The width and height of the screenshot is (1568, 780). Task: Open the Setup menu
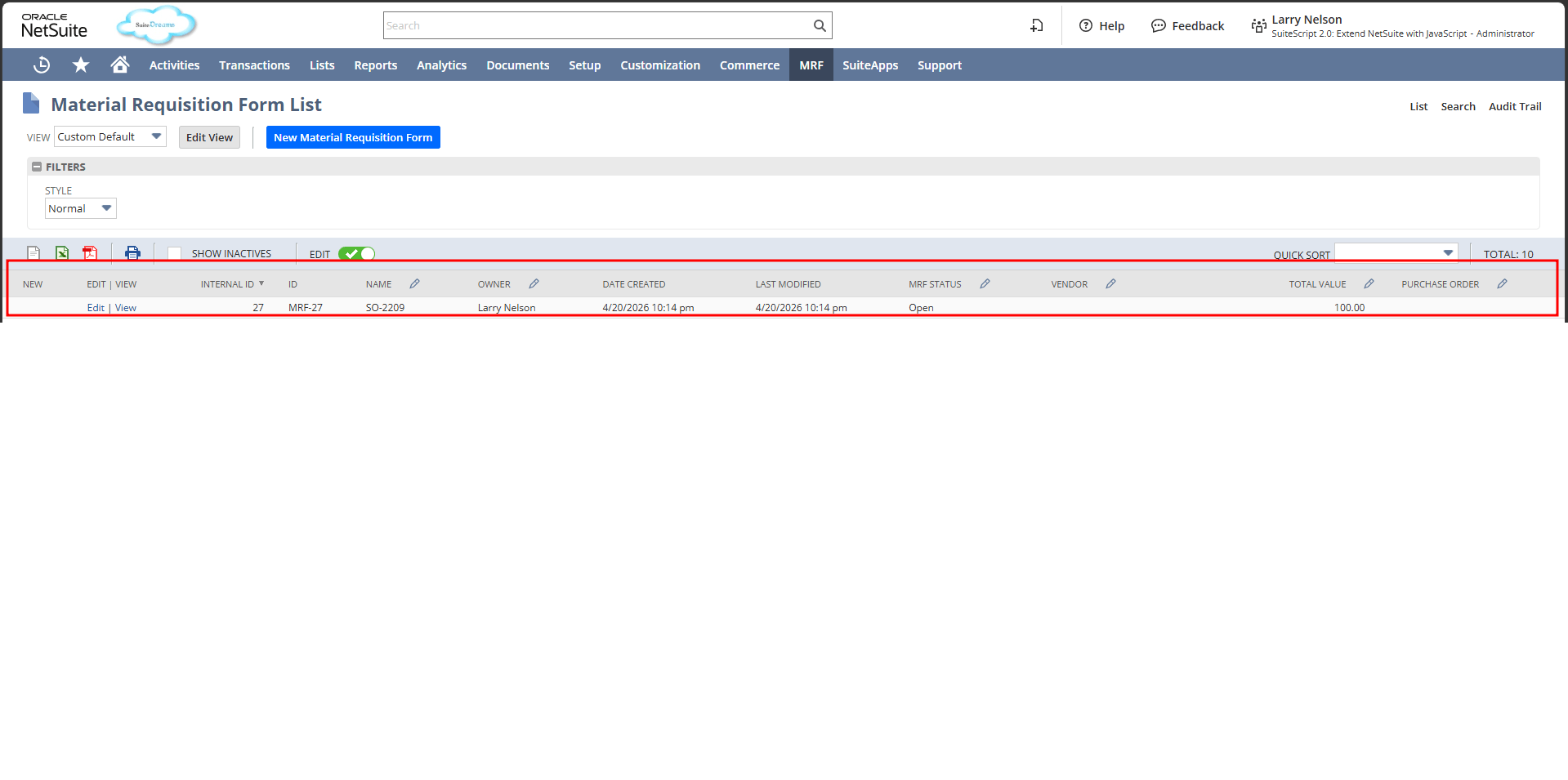pos(585,65)
